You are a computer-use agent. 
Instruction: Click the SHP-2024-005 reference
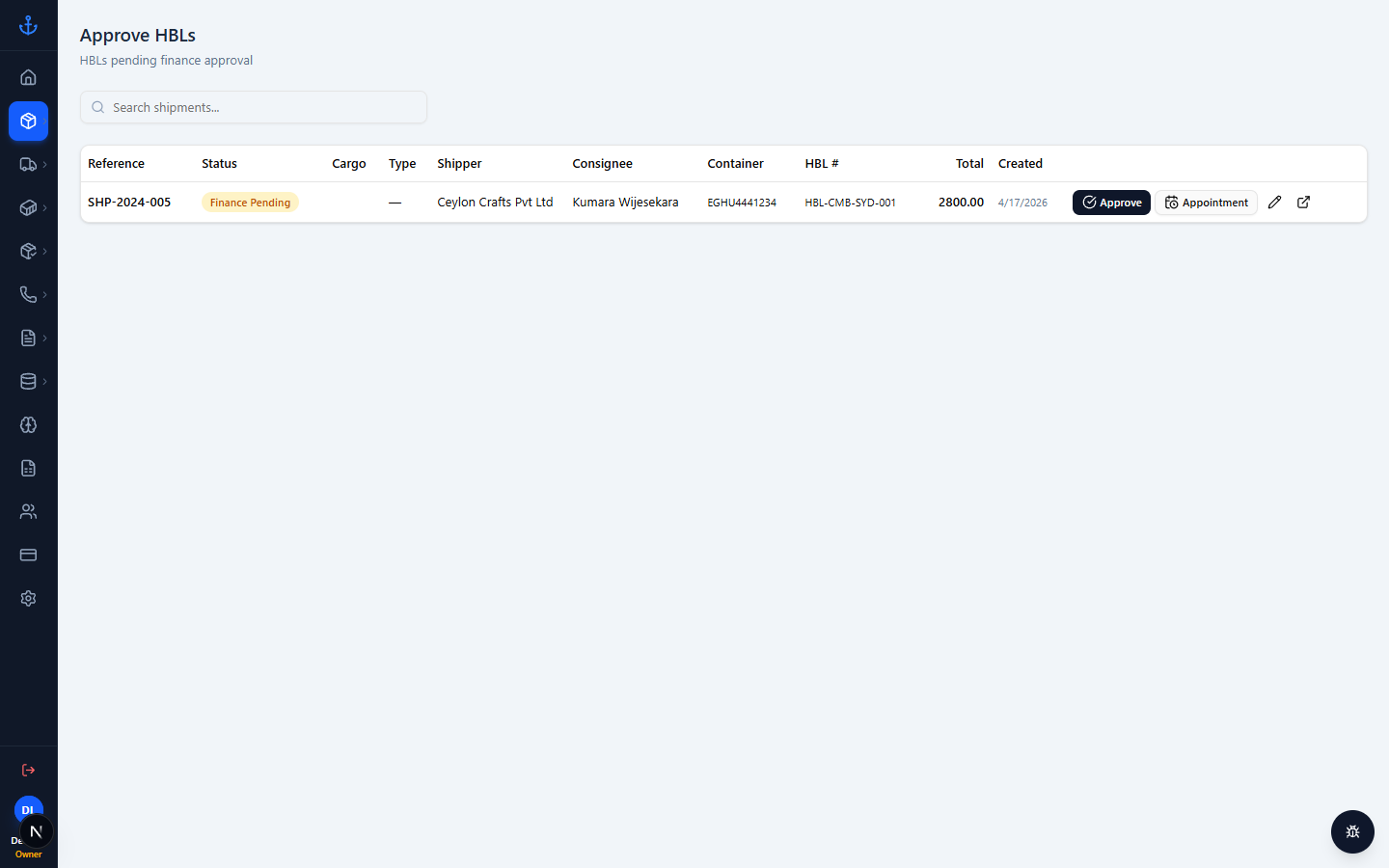tap(129, 202)
